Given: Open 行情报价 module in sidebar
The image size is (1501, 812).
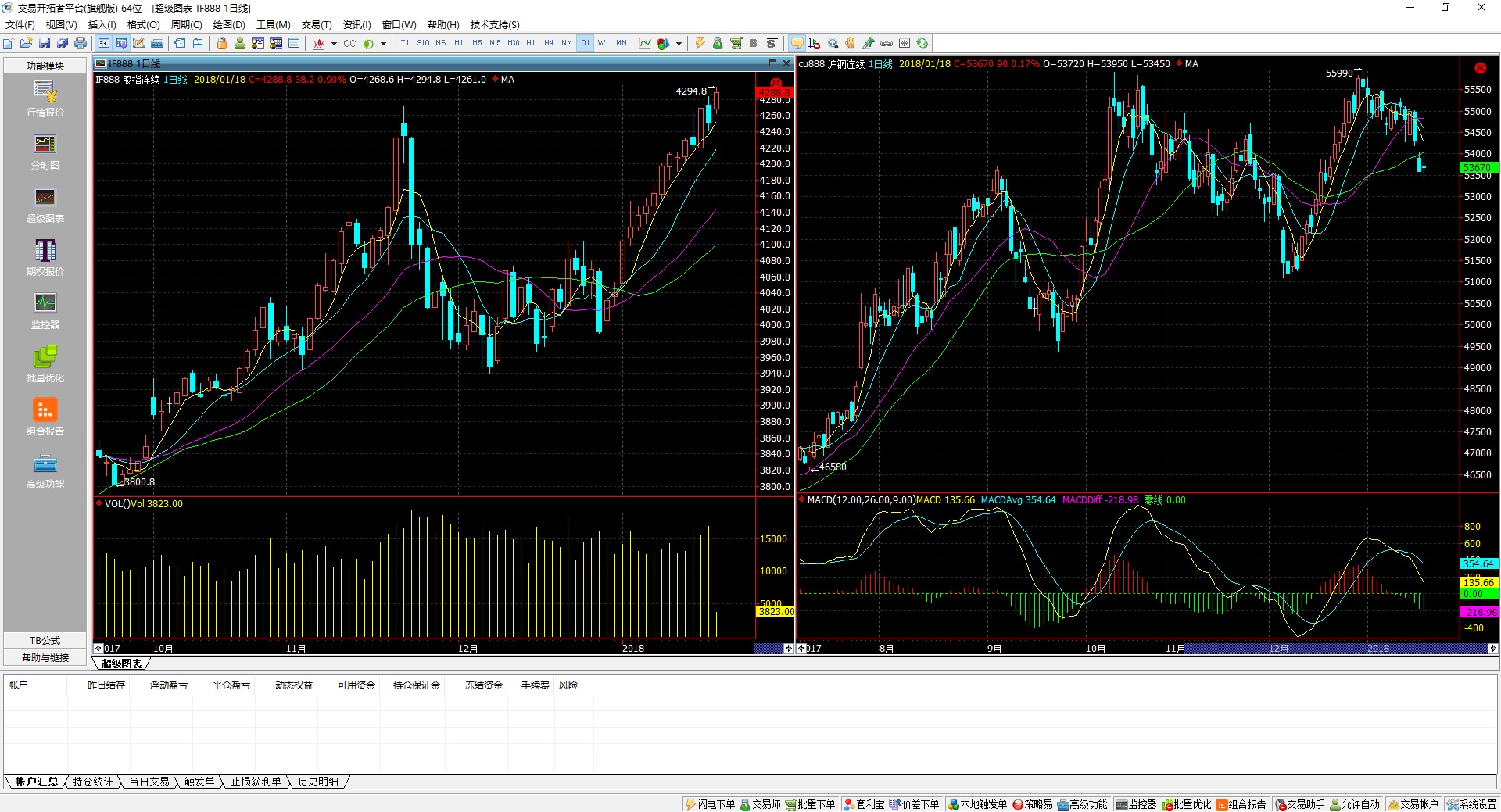Looking at the screenshot, I should click(45, 98).
